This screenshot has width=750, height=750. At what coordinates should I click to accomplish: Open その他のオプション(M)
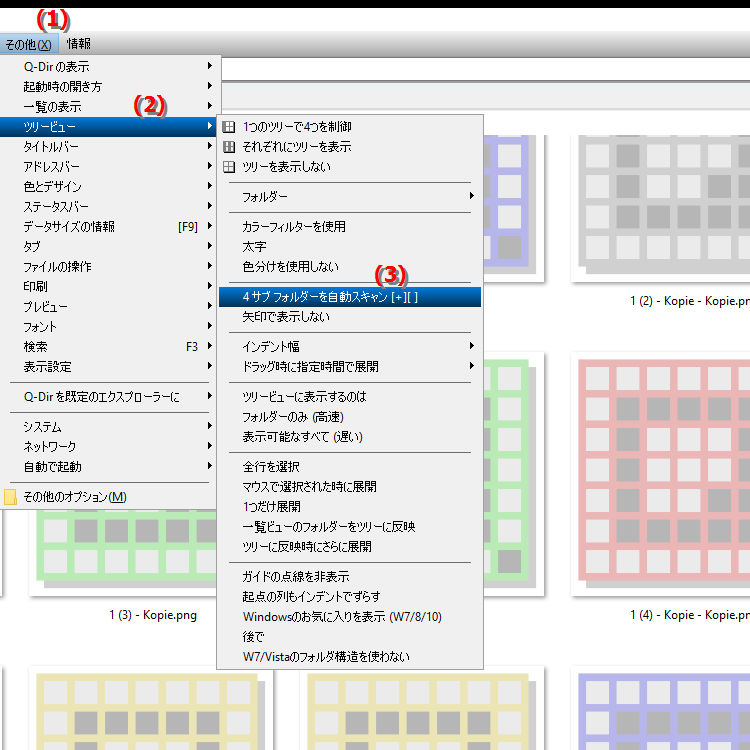[x=110, y=497]
